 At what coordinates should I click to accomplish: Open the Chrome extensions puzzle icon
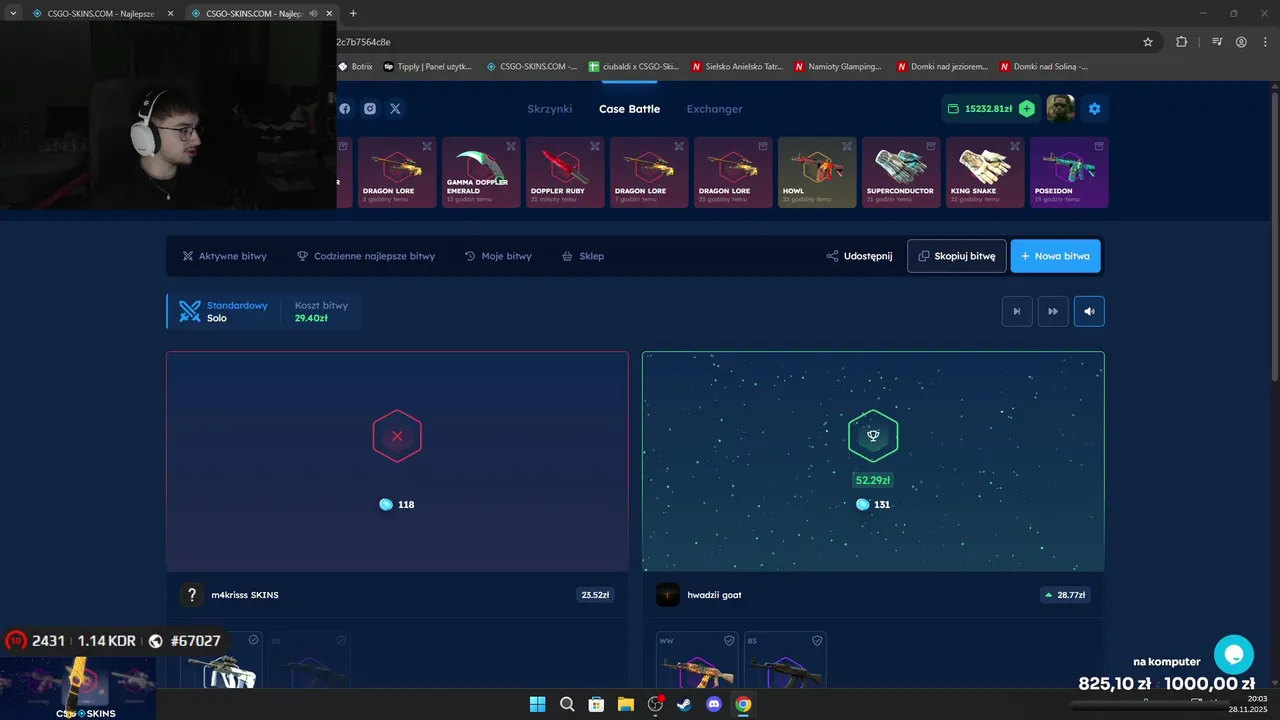click(1181, 42)
